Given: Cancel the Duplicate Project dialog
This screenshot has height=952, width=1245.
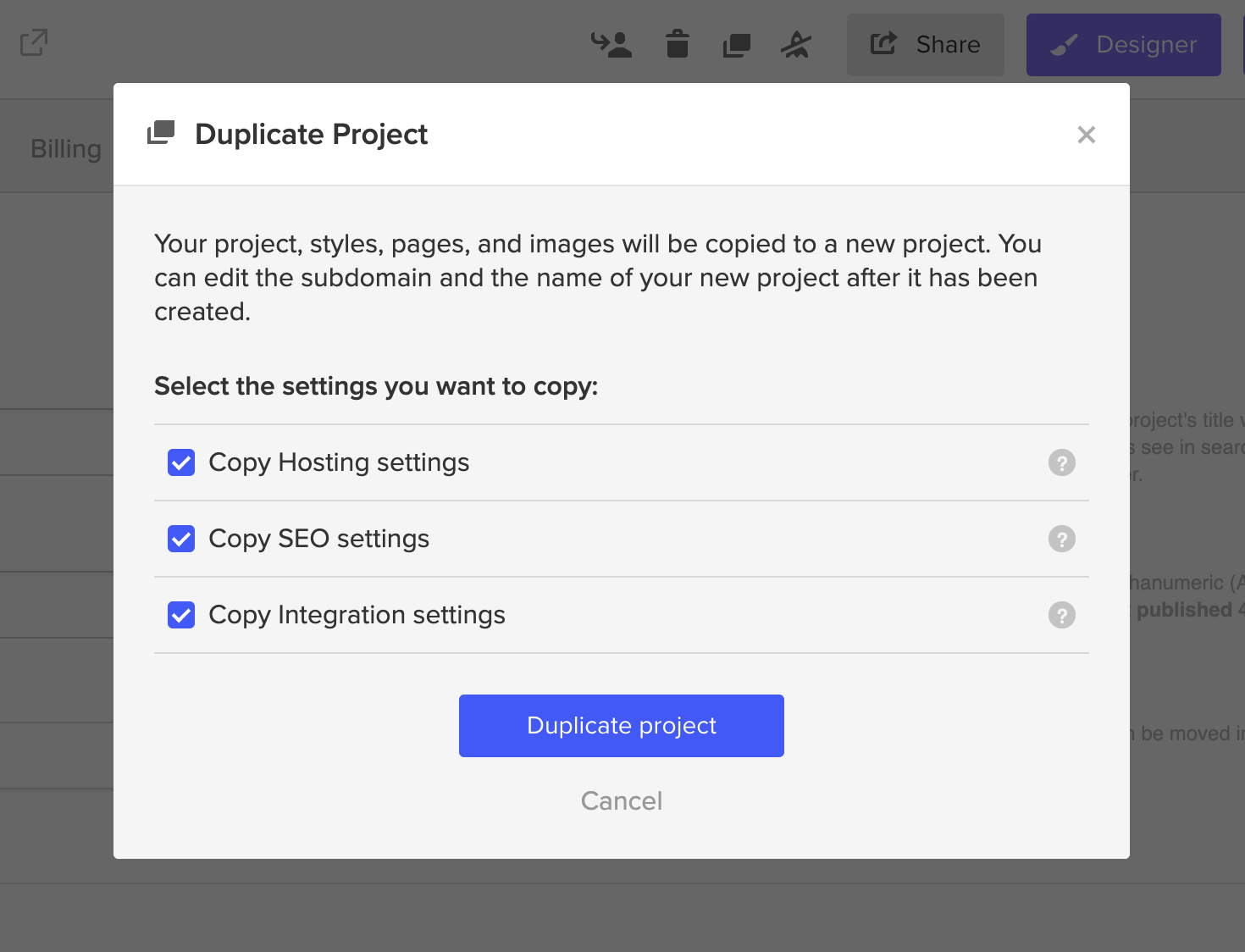Looking at the screenshot, I should (x=622, y=801).
